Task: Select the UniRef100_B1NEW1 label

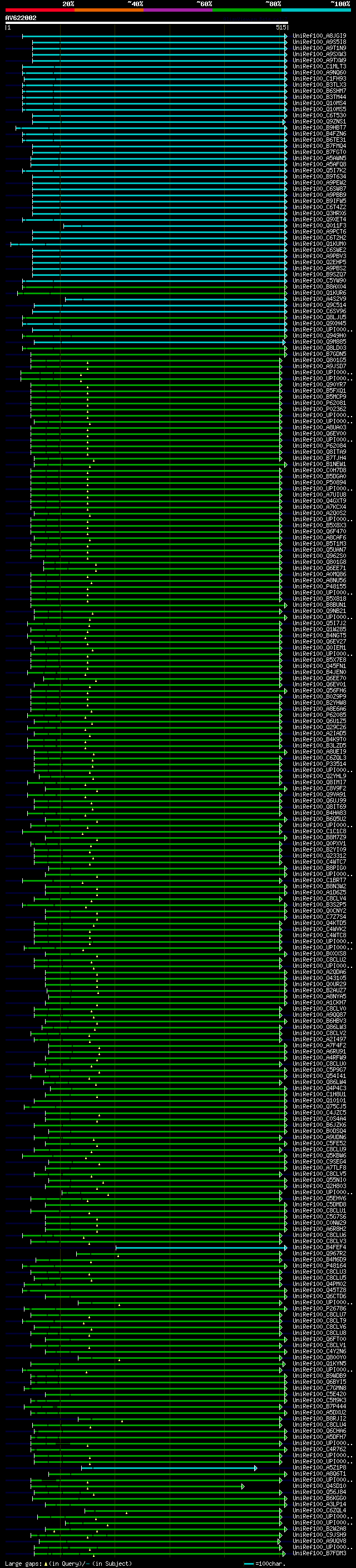Action: tap(319, 464)
